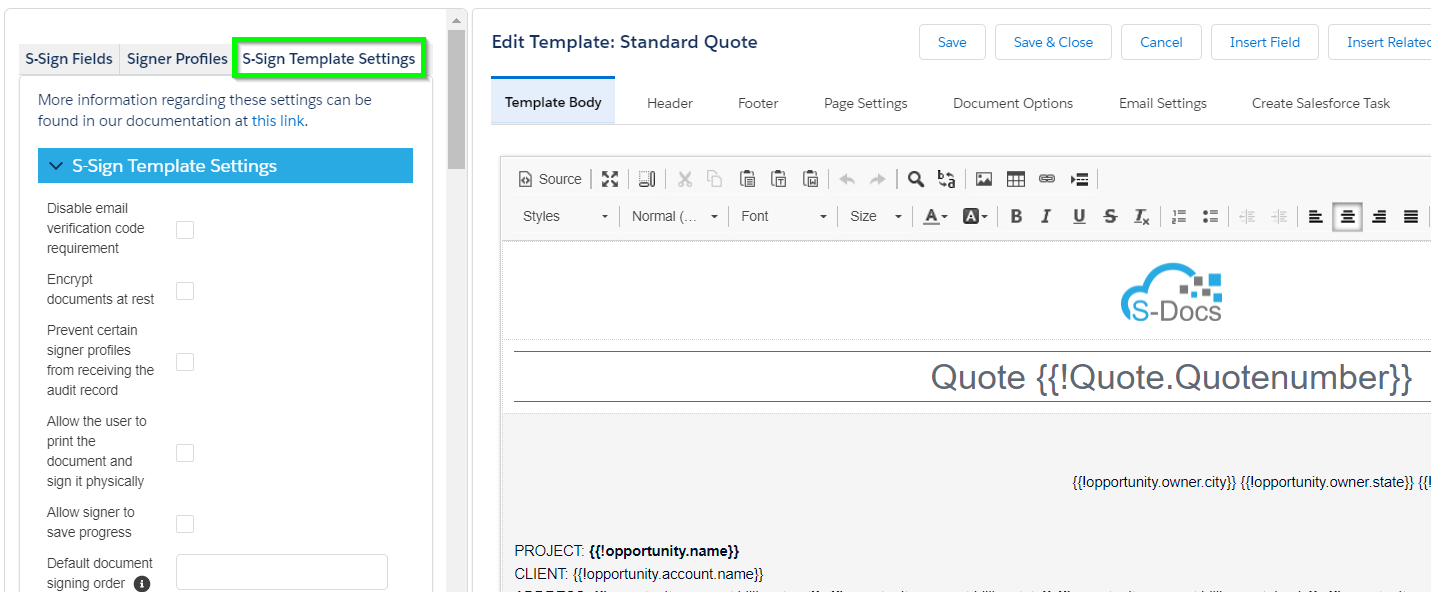
Task: Click the Cut scissors icon
Action: point(685,179)
